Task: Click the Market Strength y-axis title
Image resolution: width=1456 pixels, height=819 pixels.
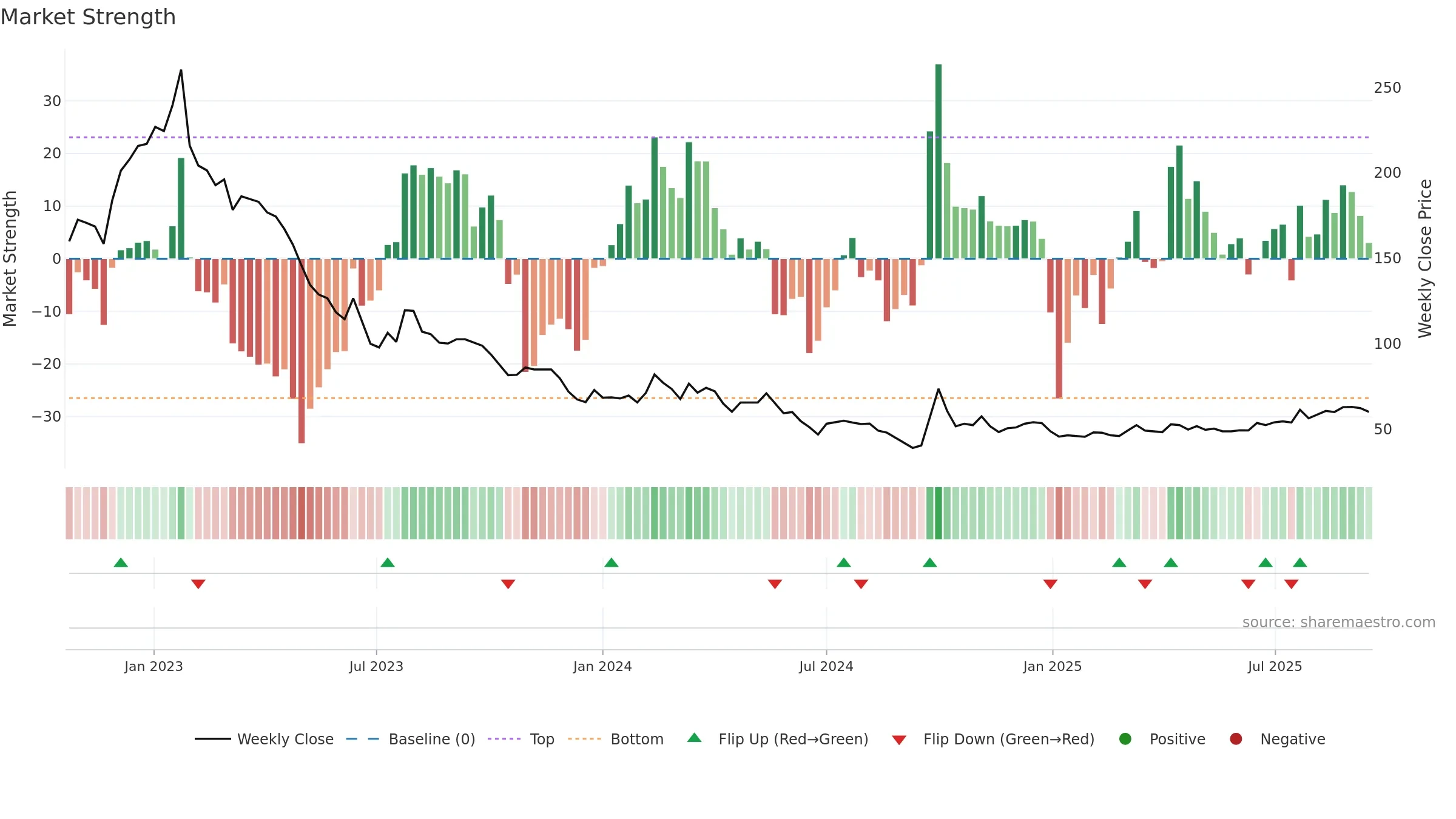Action: click(10, 258)
